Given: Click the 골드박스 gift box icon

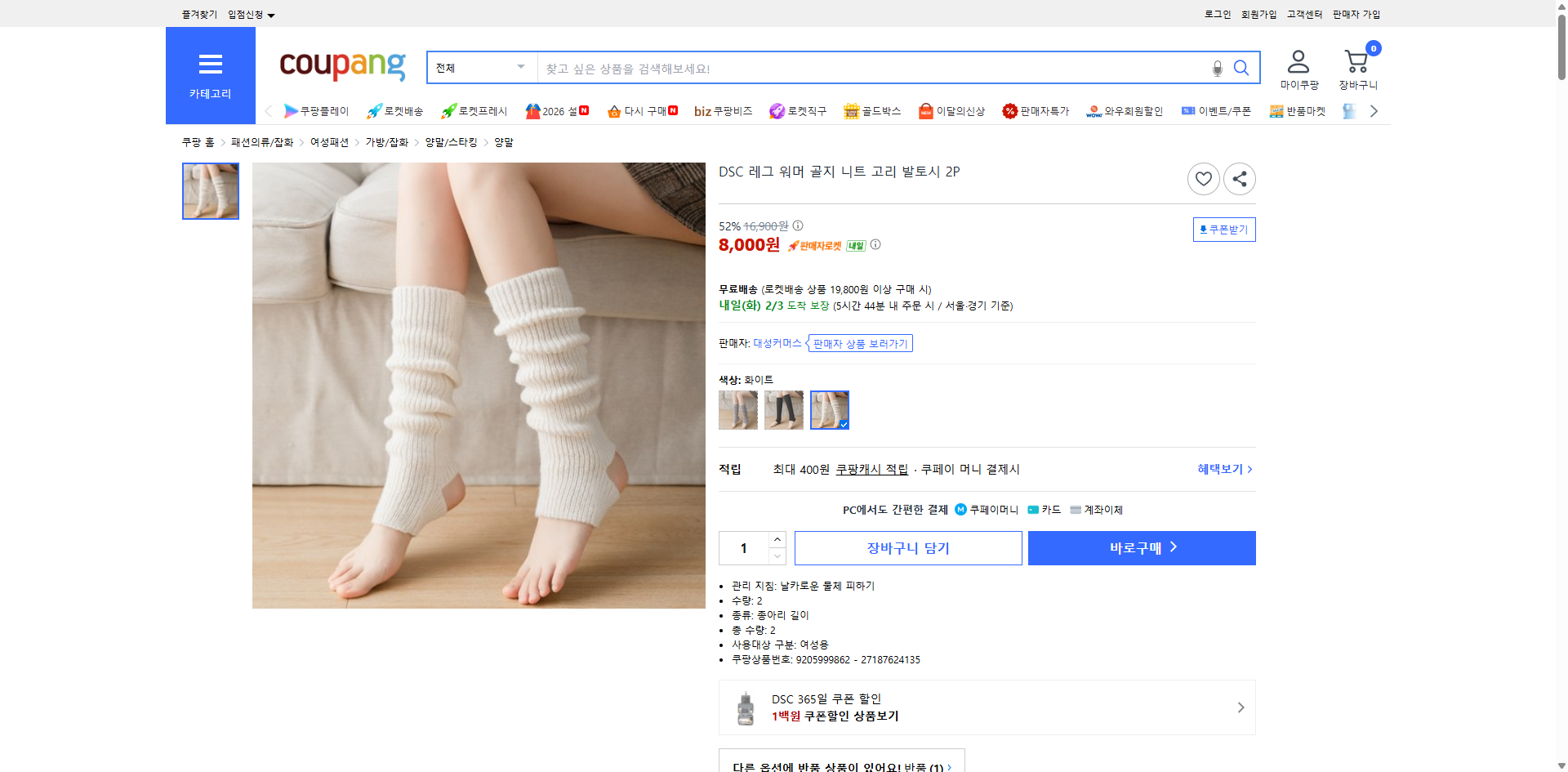Looking at the screenshot, I should (850, 110).
